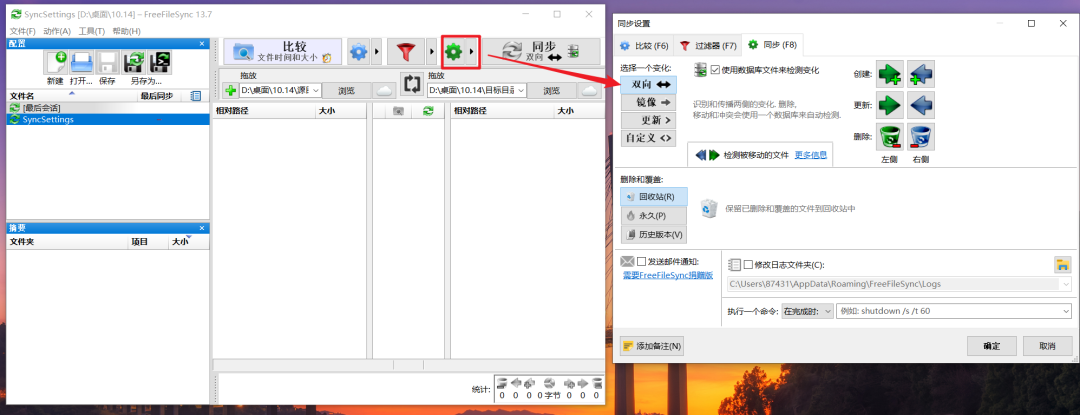Check the 修改日志文件夹 option
This screenshot has width=1080, height=415.
coord(749,264)
